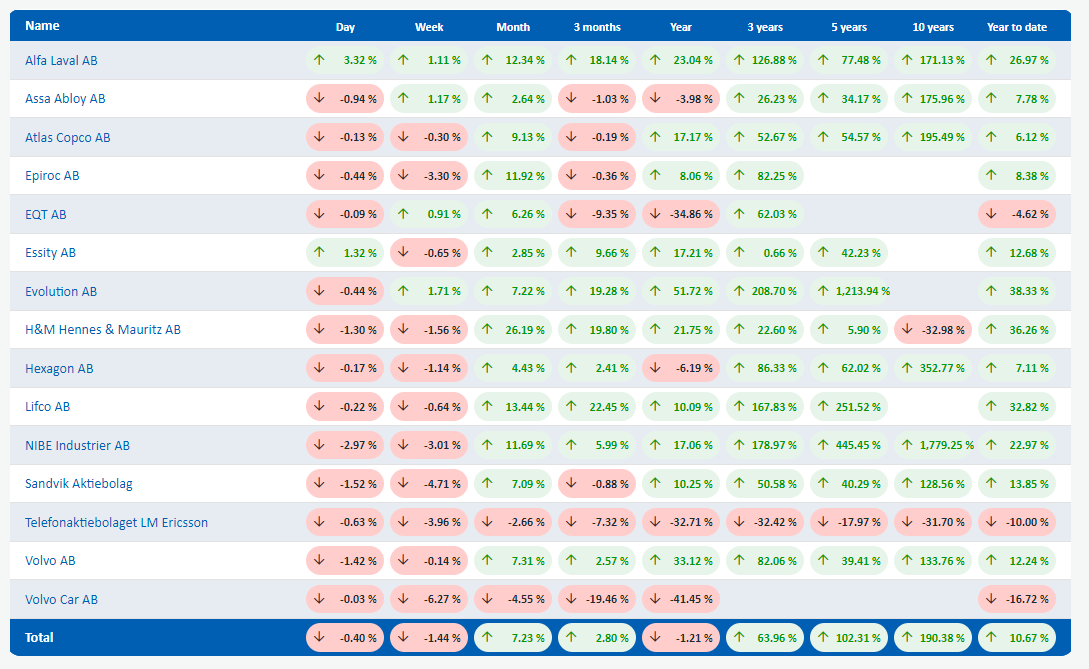1089x669 pixels.
Task: Click H&M Hennes & Mauritz's 10 years down arrow
Action: (907, 330)
